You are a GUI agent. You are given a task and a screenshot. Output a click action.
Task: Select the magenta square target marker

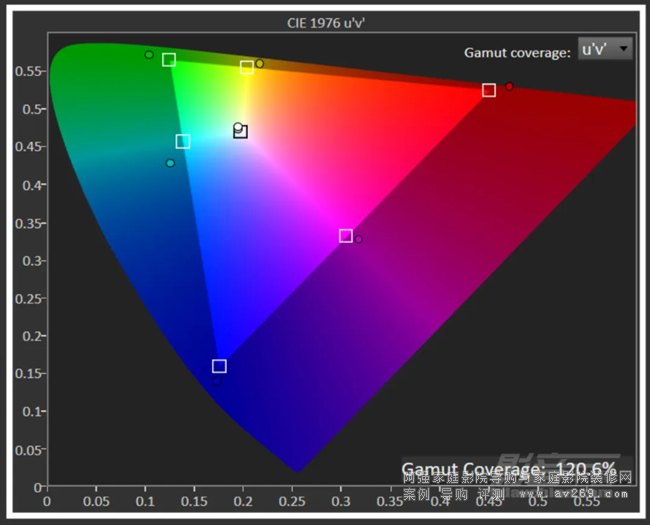(346, 236)
